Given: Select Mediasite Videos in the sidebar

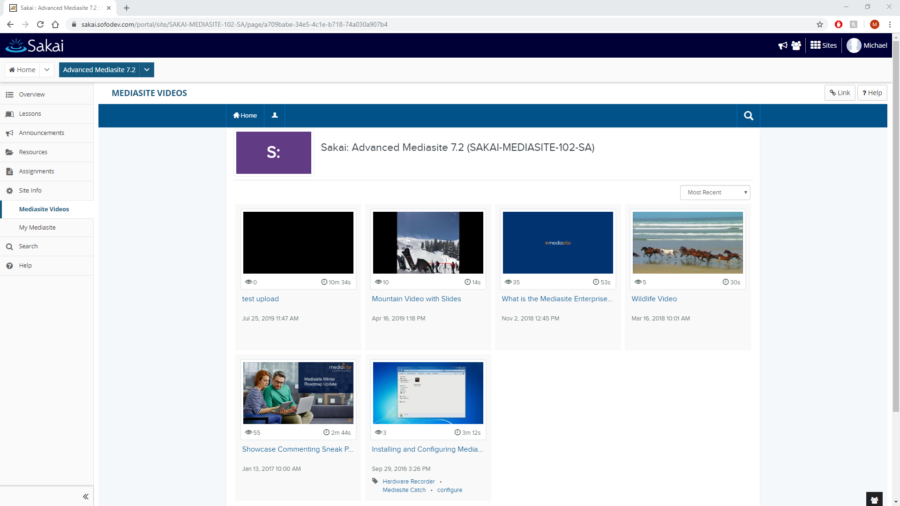Looking at the screenshot, I should pos(46,209).
